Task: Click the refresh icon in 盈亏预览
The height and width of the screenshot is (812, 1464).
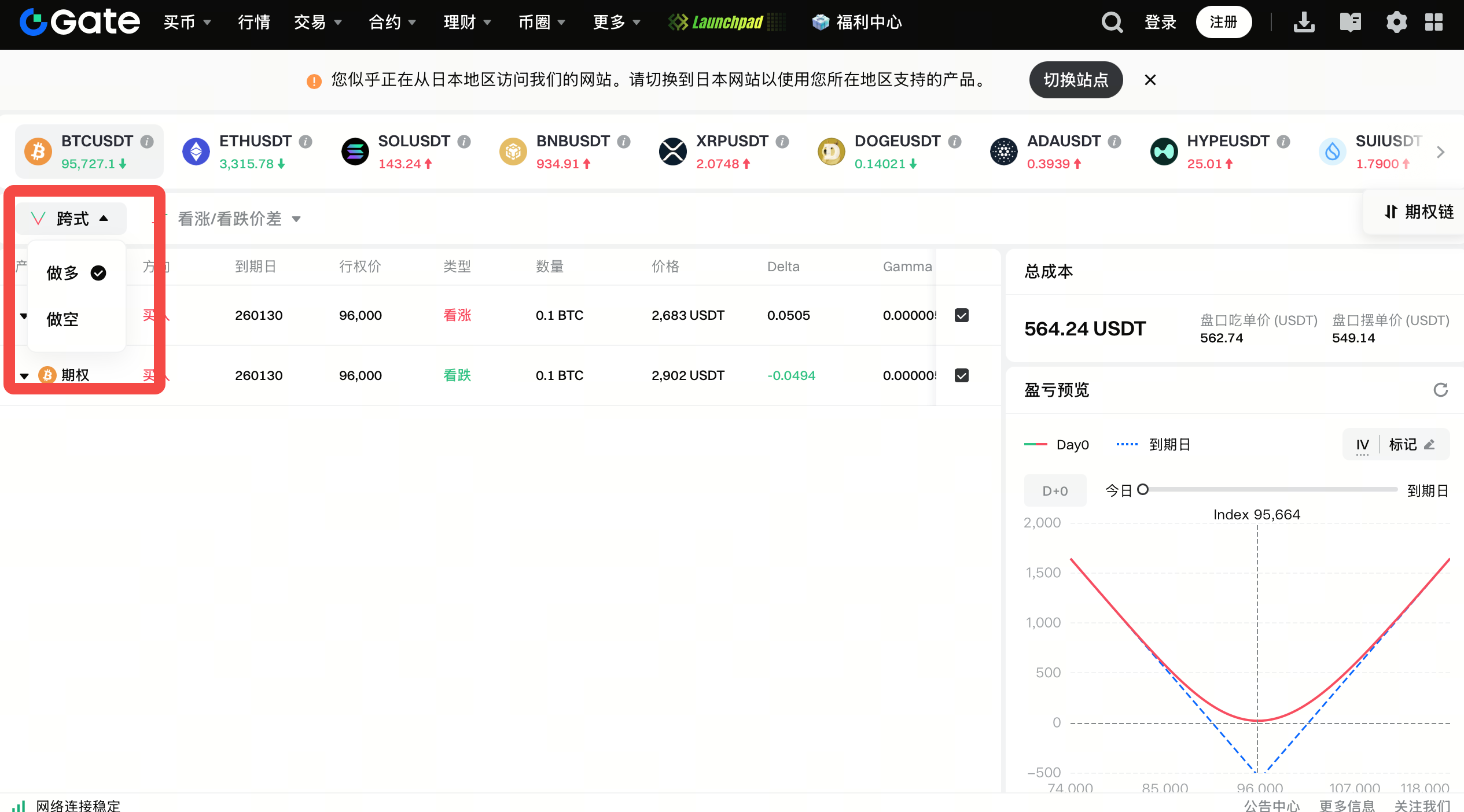Action: (1441, 390)
